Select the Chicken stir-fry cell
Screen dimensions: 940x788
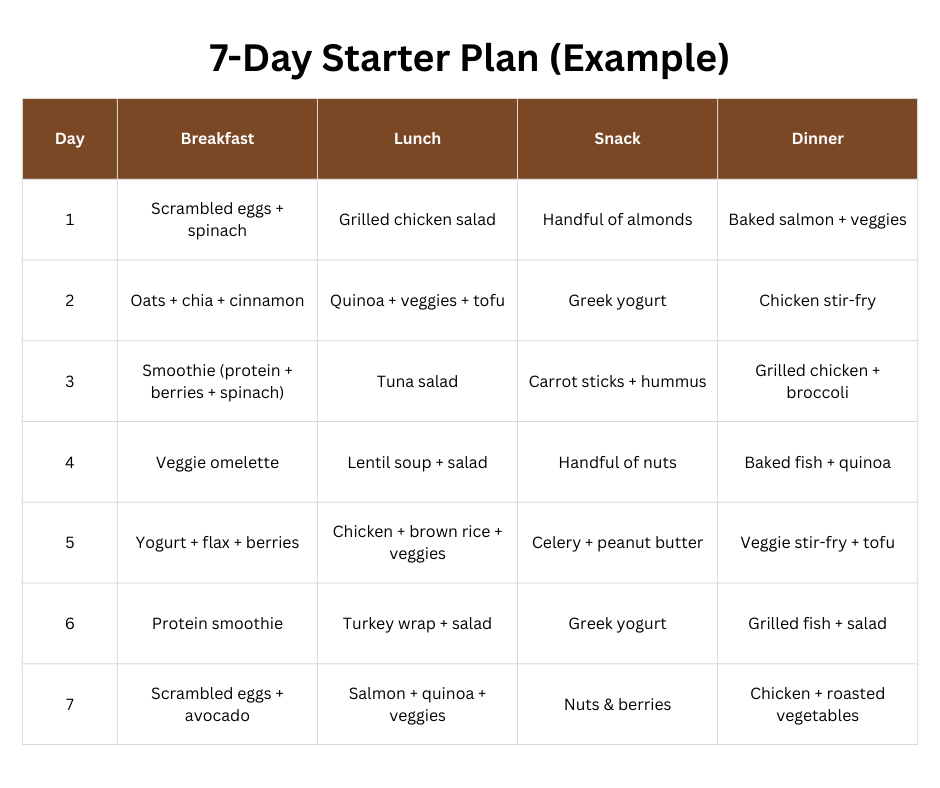point(817,300)
